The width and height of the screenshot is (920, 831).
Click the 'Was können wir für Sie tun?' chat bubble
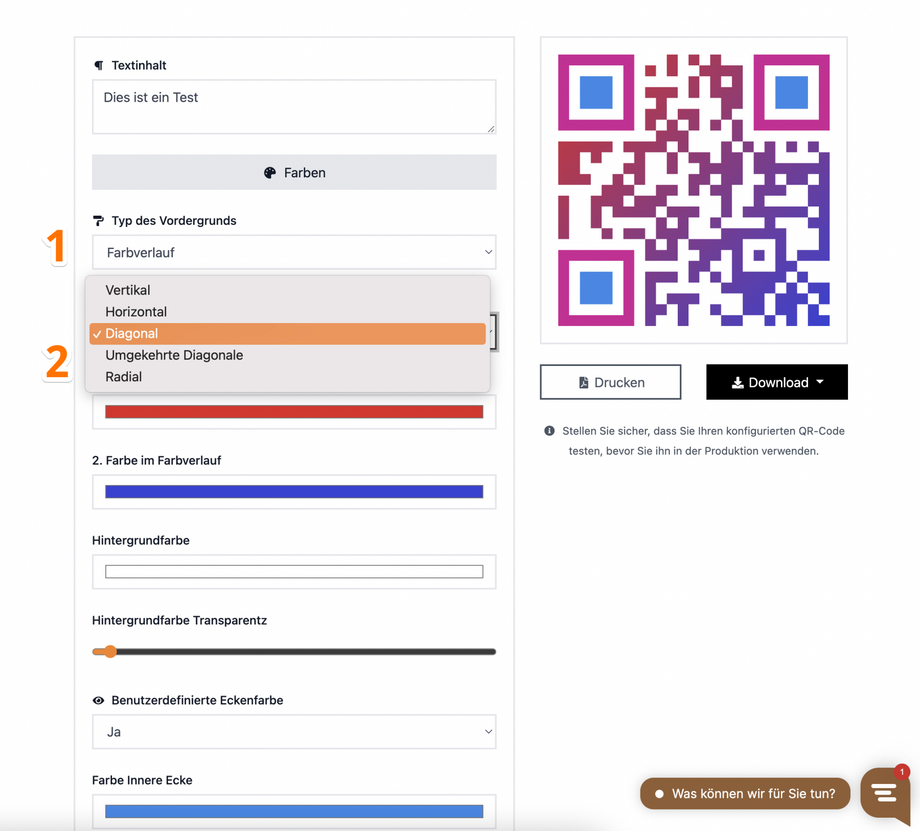point(745,794)
